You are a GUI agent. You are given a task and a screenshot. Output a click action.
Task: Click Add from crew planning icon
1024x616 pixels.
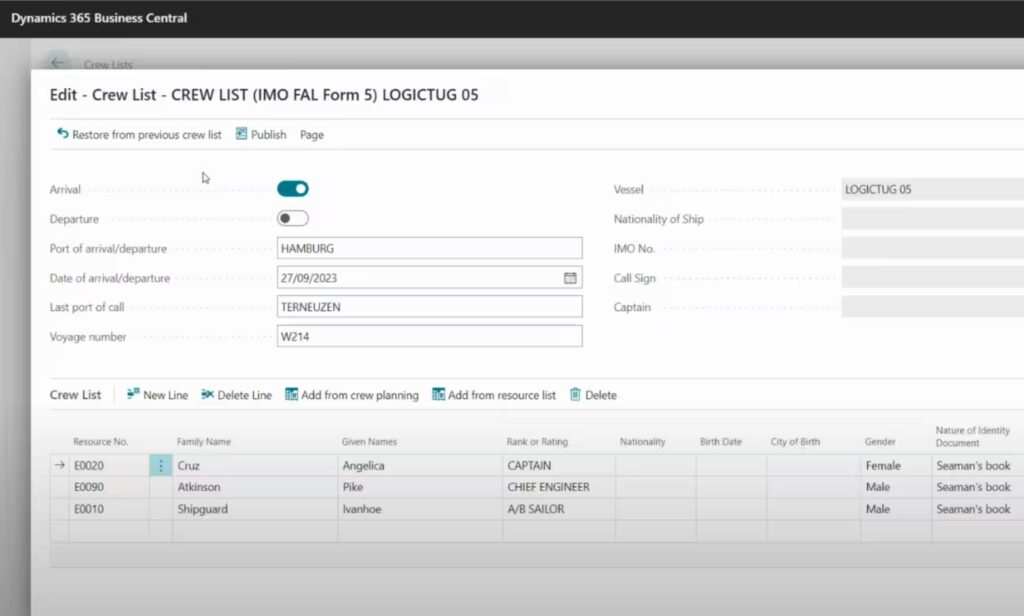coord(292,395)
